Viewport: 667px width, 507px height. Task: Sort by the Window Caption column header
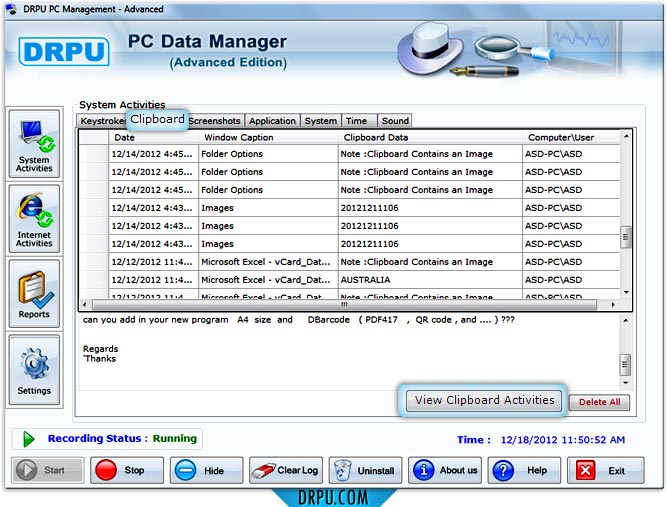tap(238, 137)
